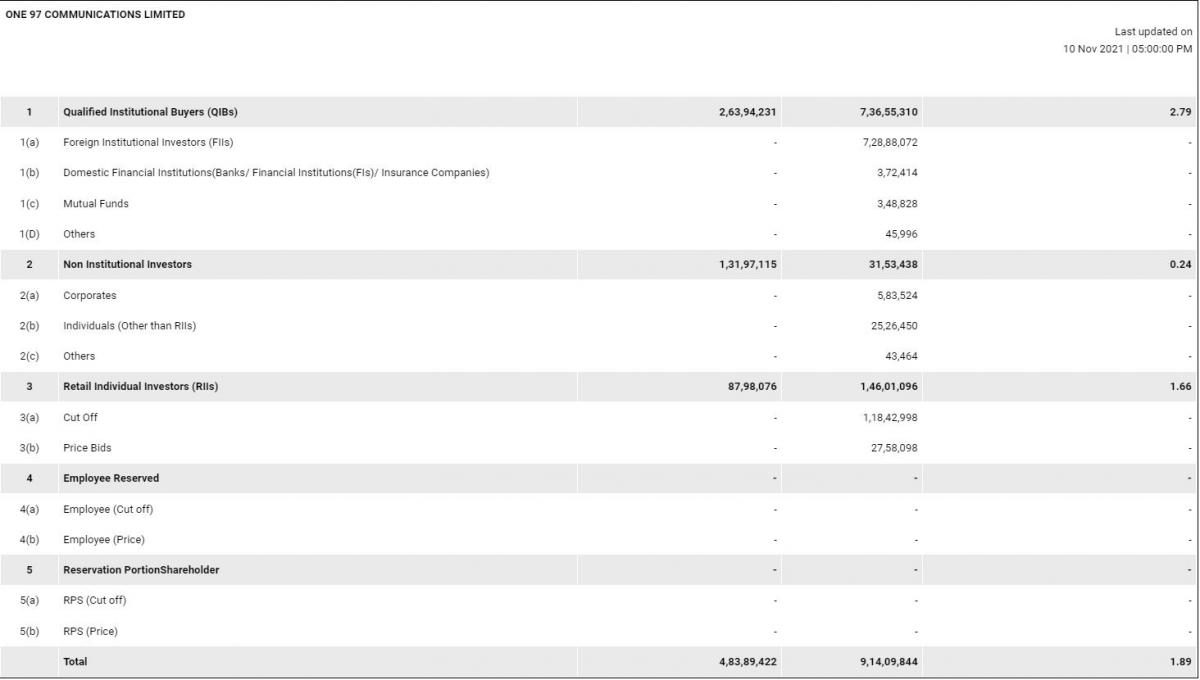Click the total bid value 9,14,09,844
Screen dimensions: 1200x680
(889, 662)
